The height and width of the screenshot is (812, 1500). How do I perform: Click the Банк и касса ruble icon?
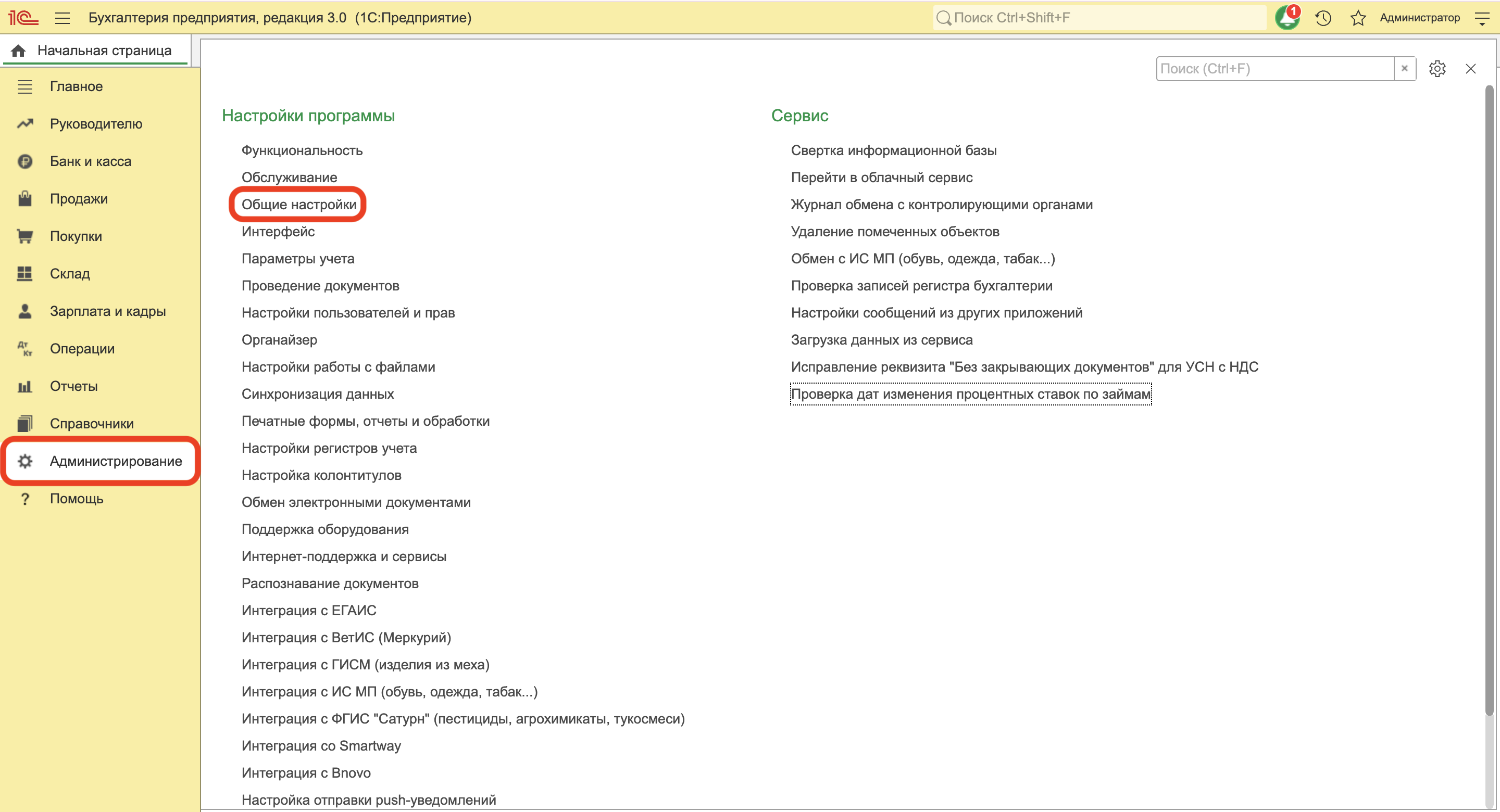(24, 161)
